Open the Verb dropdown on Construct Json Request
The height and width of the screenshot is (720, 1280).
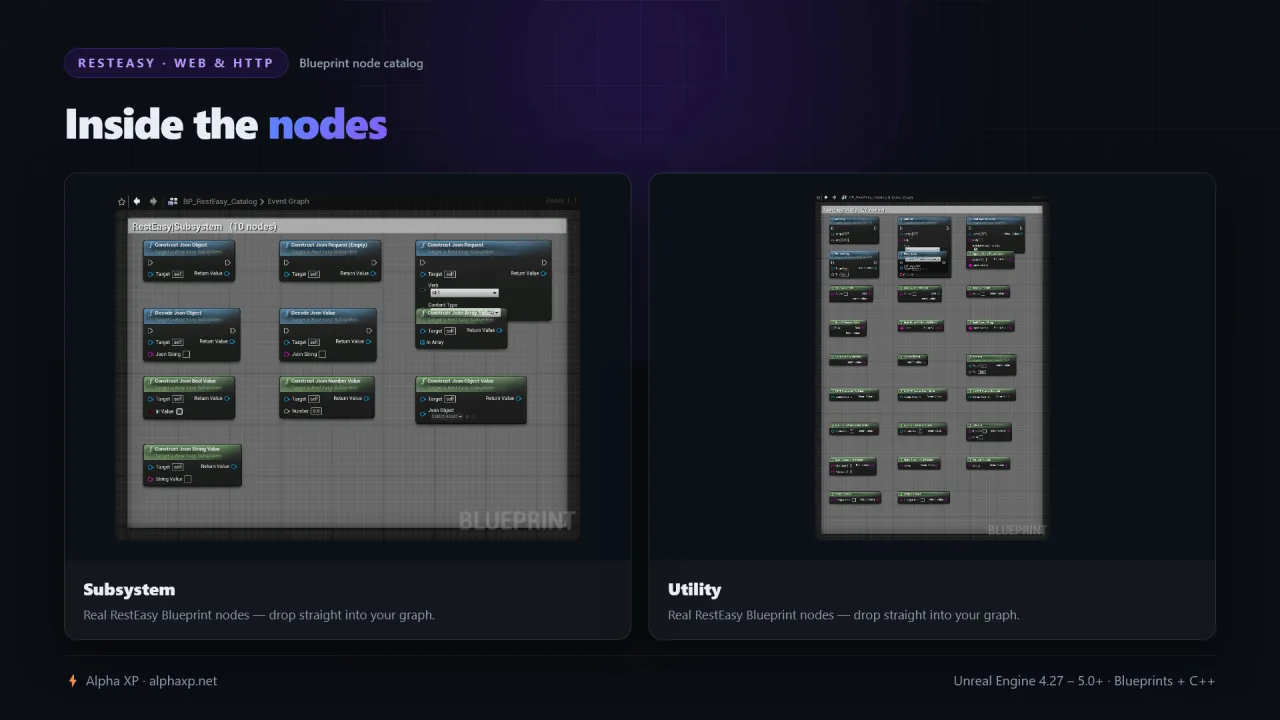click(464, 293)
